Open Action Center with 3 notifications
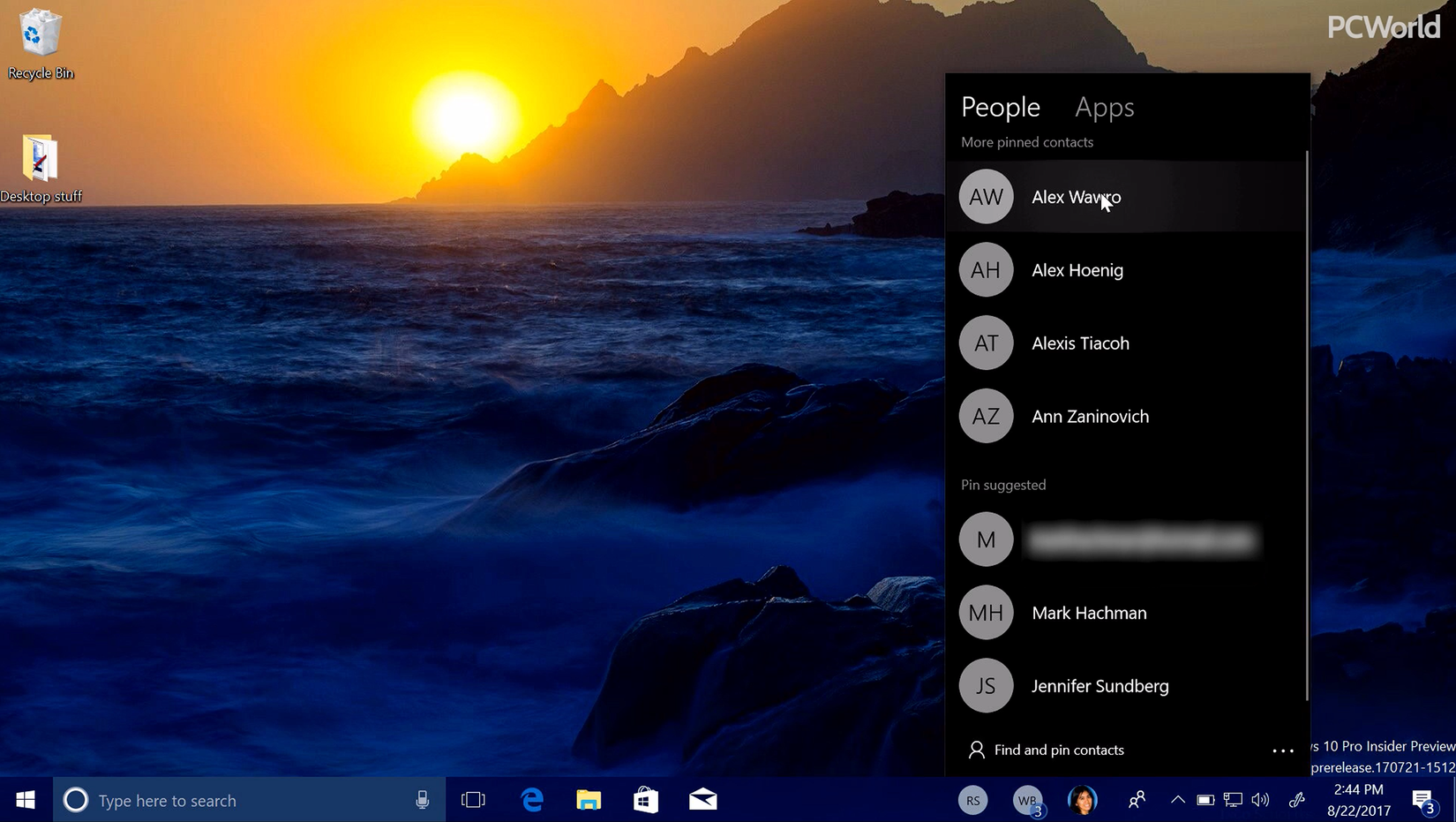 click(1423, 800)
